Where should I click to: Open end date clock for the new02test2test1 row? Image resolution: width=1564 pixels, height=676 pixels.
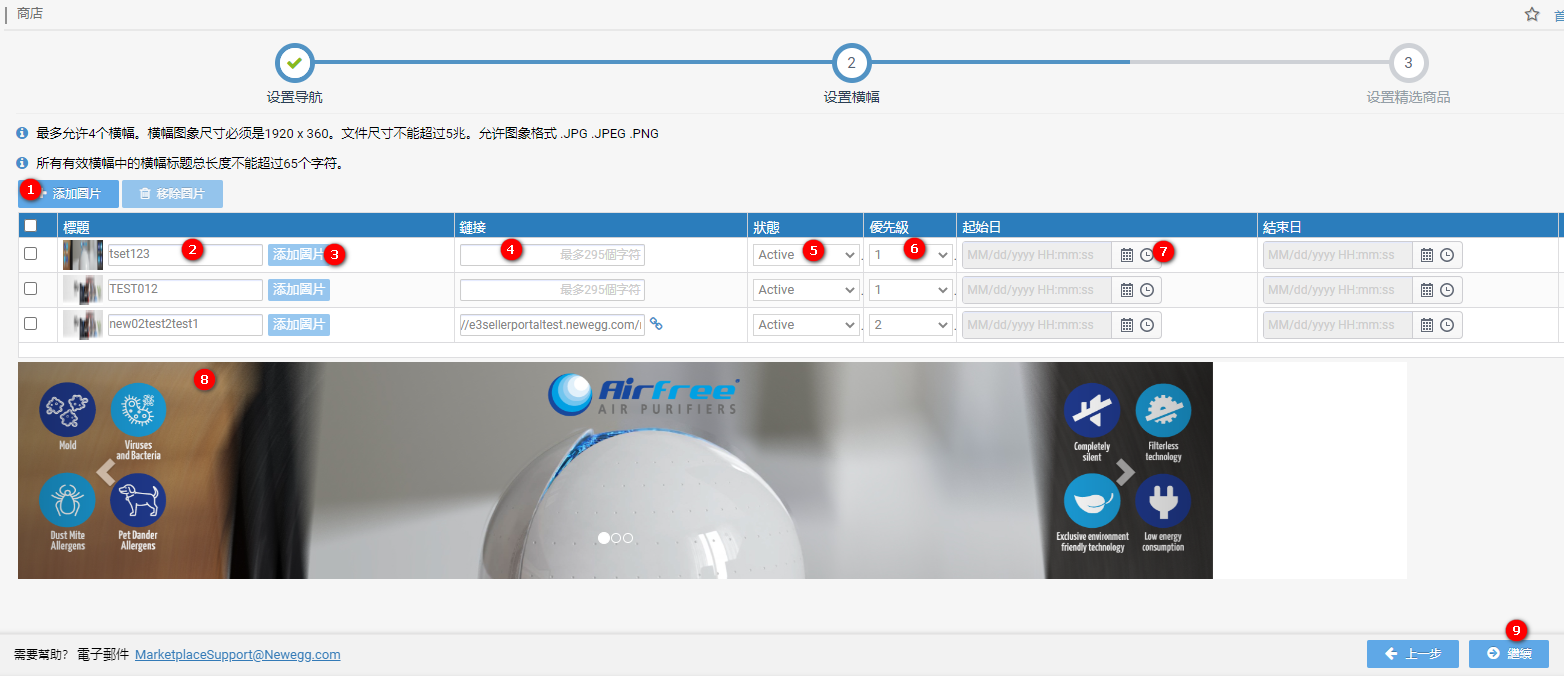click(1447, 325)
